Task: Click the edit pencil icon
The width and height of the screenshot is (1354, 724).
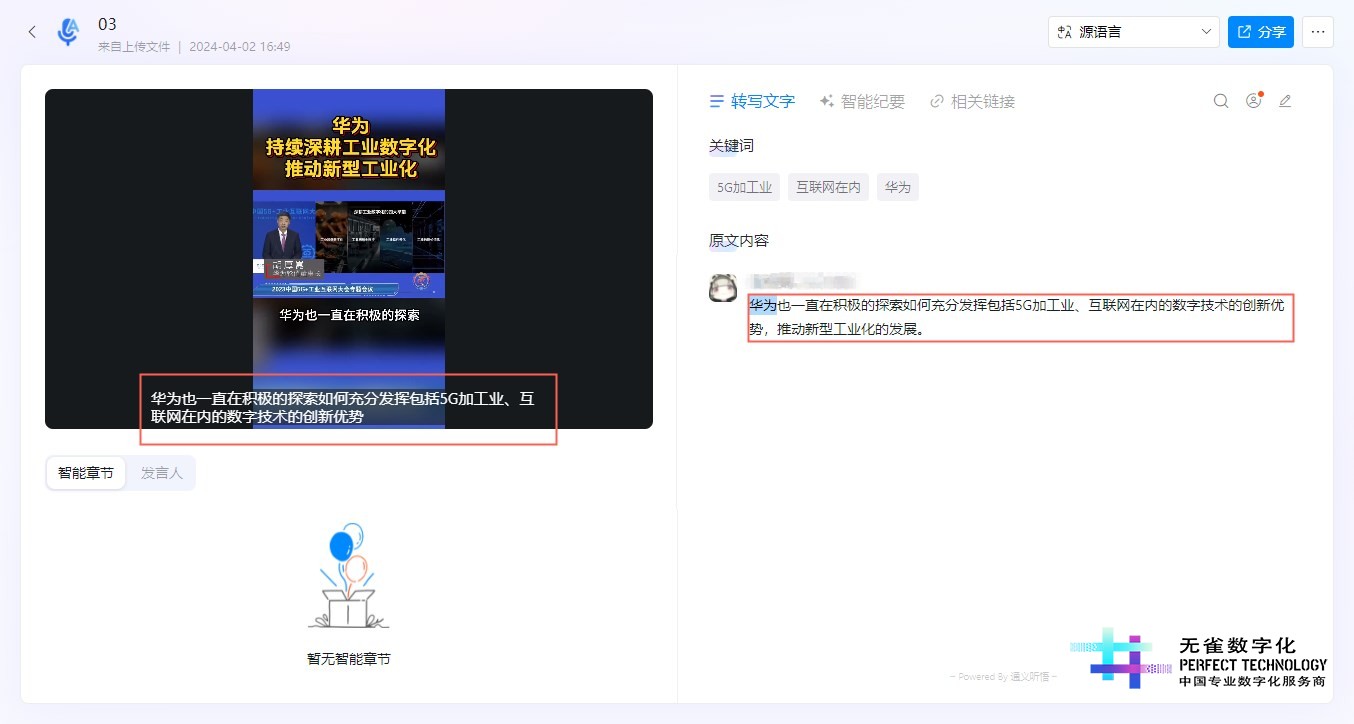Action: tap(1286, 101)
